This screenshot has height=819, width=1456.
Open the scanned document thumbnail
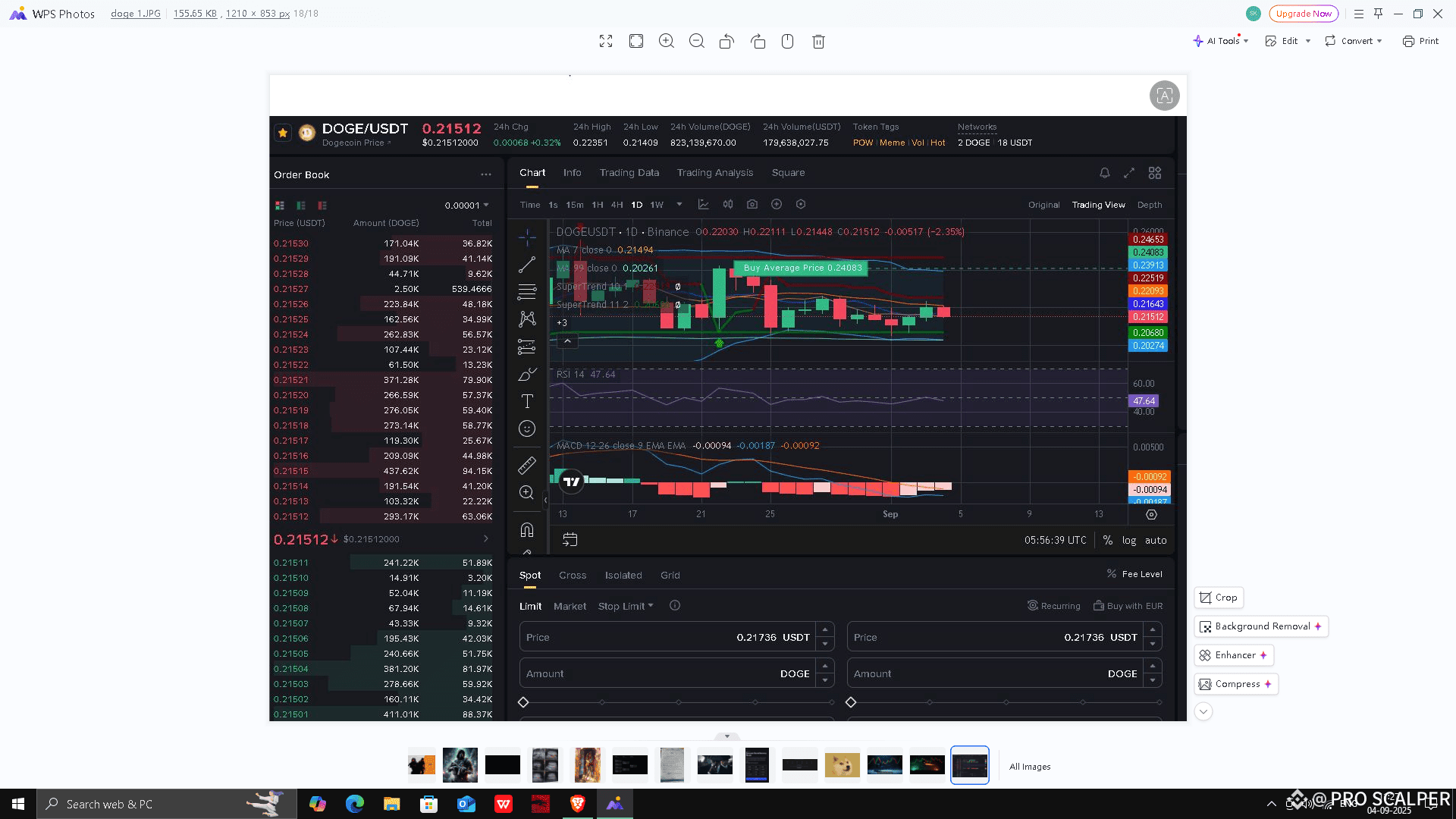(673, 765)
